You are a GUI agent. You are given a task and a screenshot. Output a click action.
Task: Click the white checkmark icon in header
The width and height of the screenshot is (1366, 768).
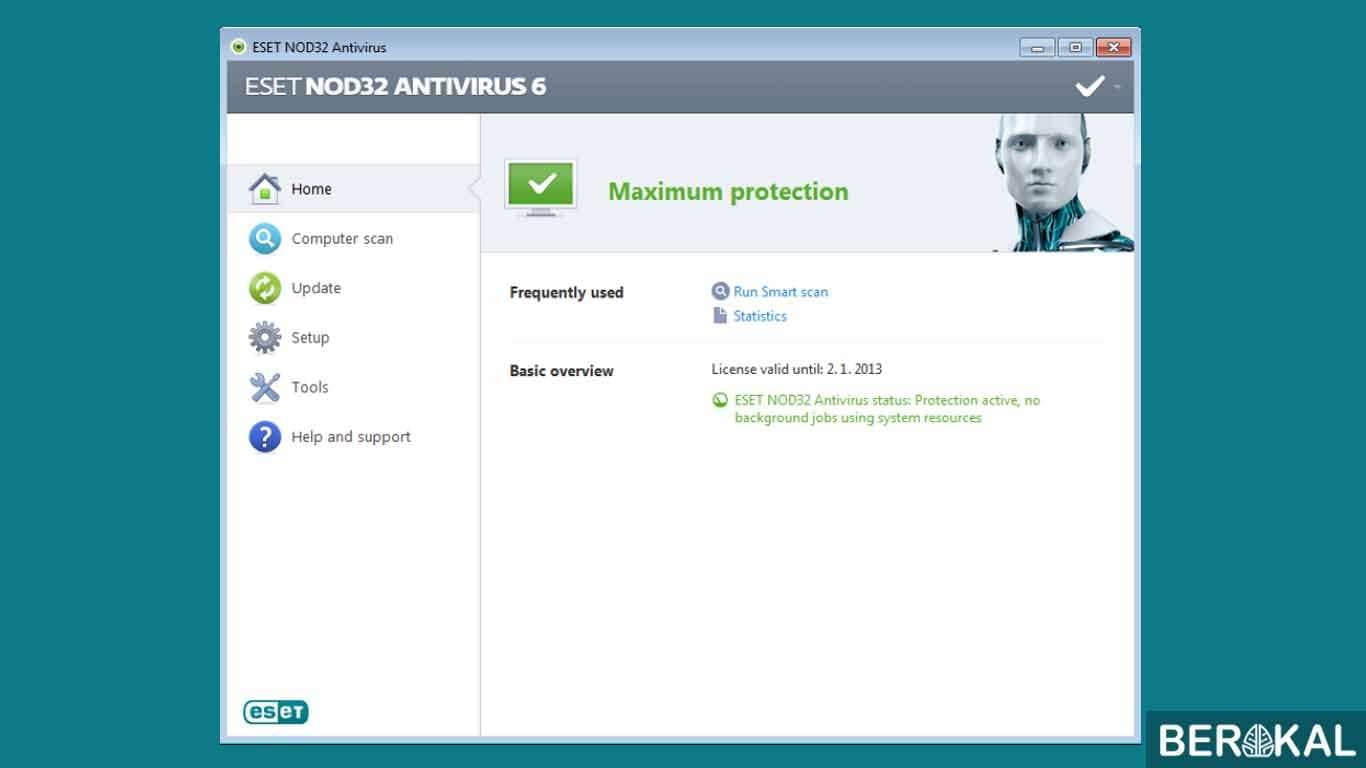tap(1089, 86)
